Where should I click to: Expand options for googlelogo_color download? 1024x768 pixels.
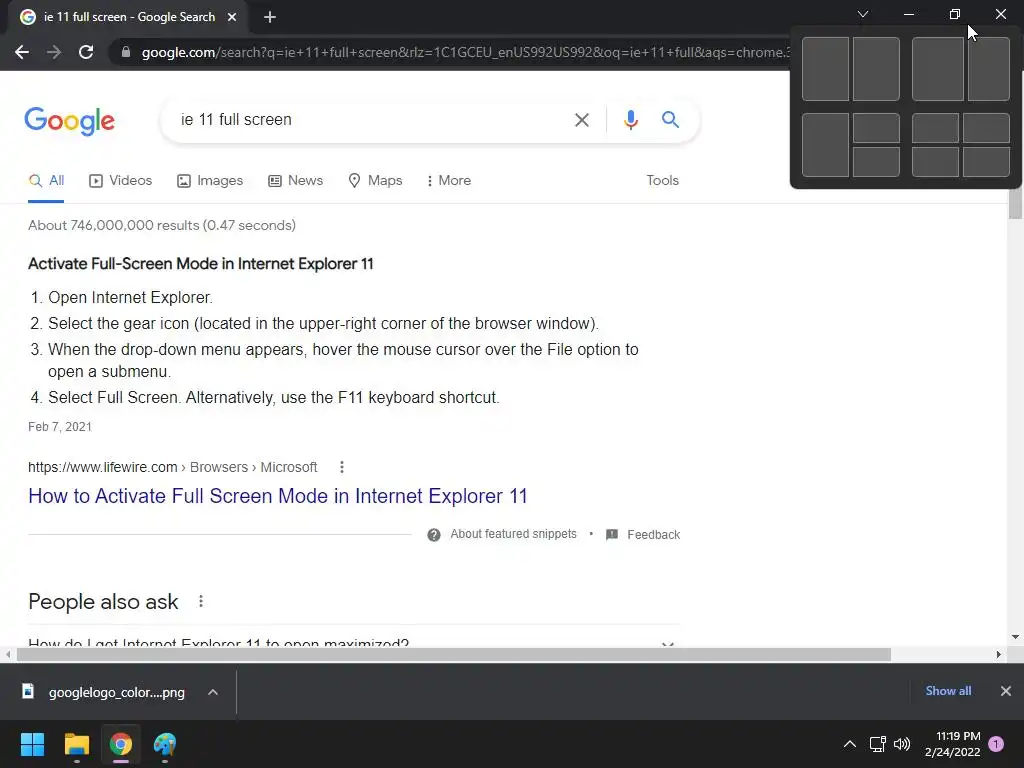pos(213,692)
